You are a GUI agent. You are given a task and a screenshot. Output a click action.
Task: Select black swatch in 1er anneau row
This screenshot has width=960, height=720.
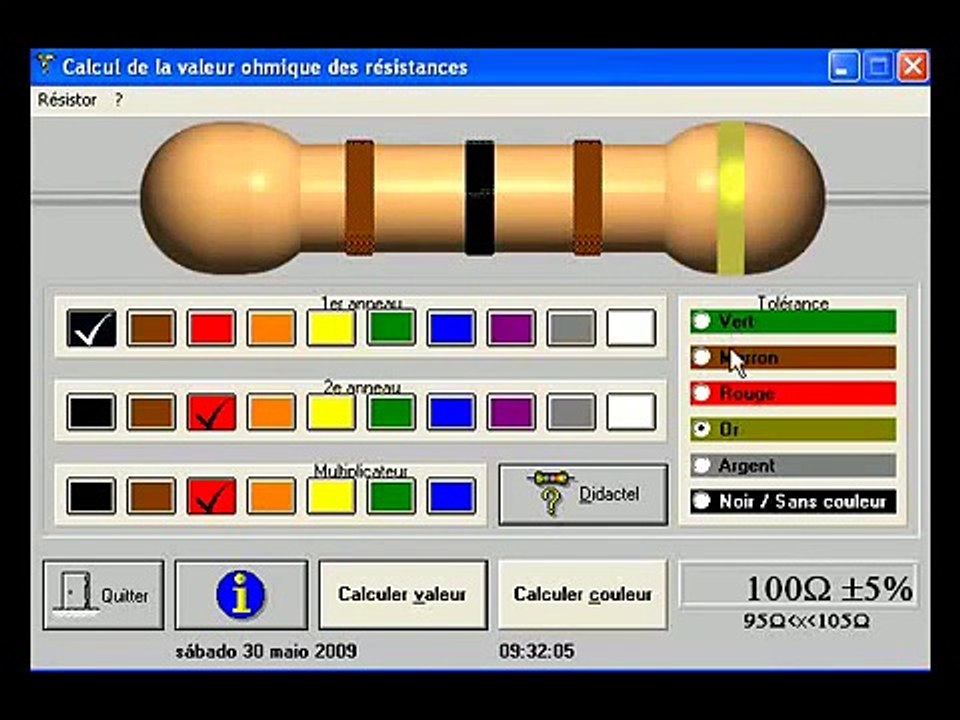pos(91,328)
